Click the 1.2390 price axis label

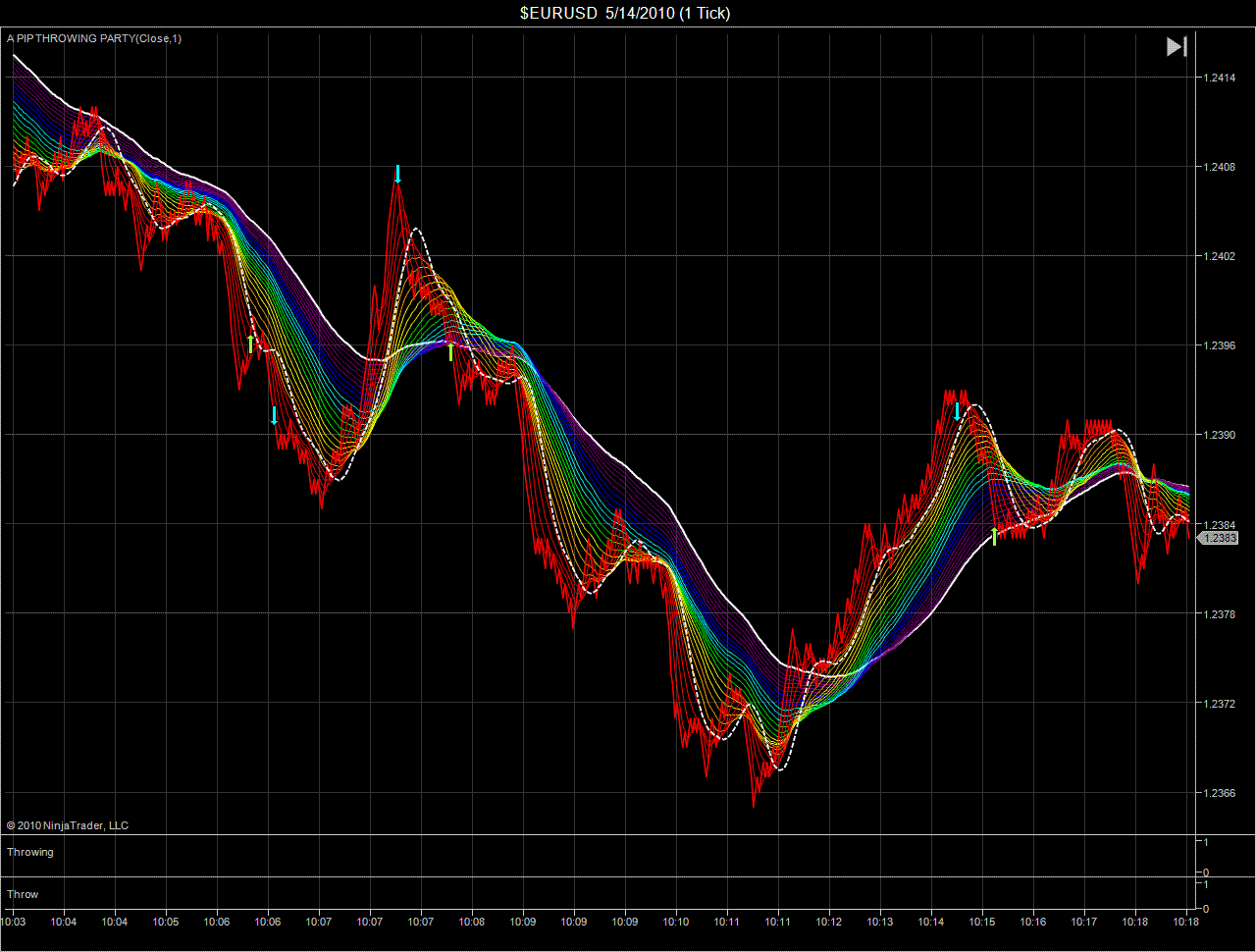coord(1220,435)
